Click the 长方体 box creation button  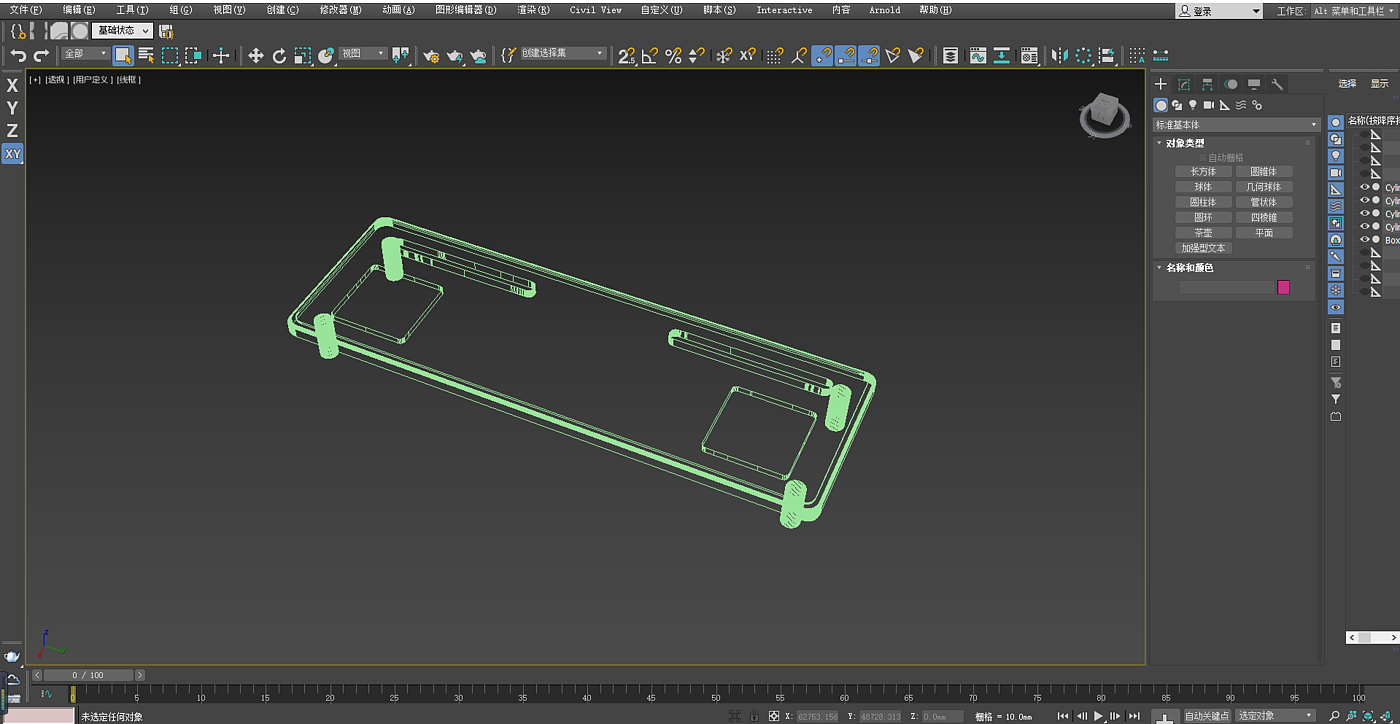point(1203,172)
